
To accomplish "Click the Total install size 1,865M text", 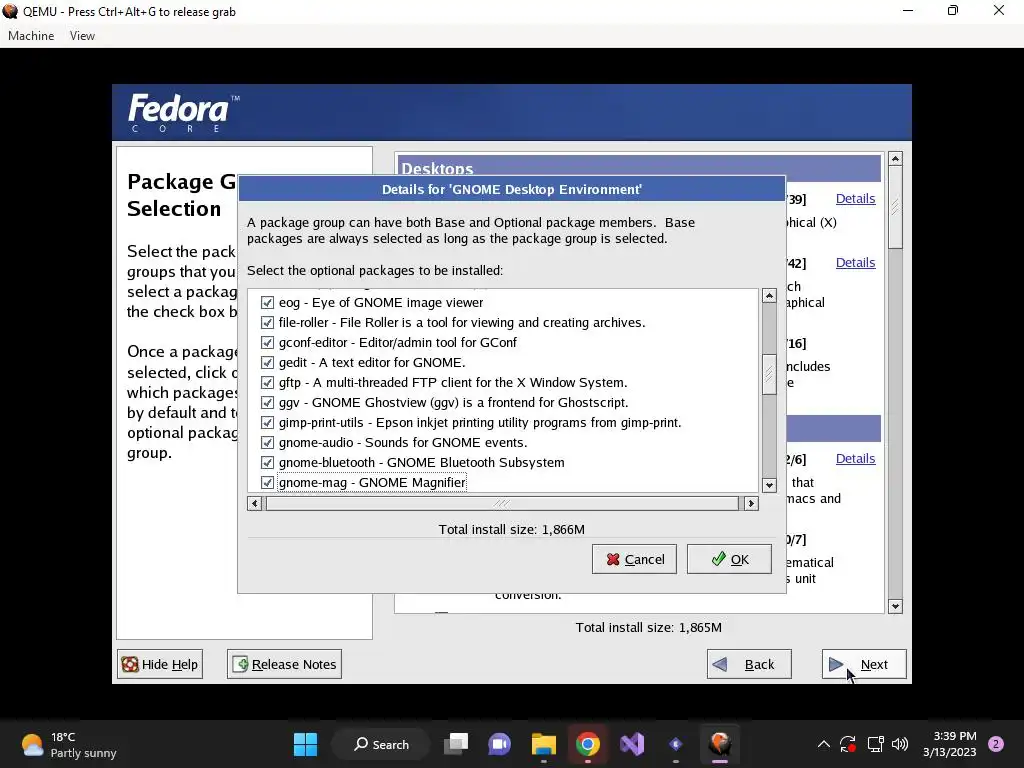I will tap(648, 628).
